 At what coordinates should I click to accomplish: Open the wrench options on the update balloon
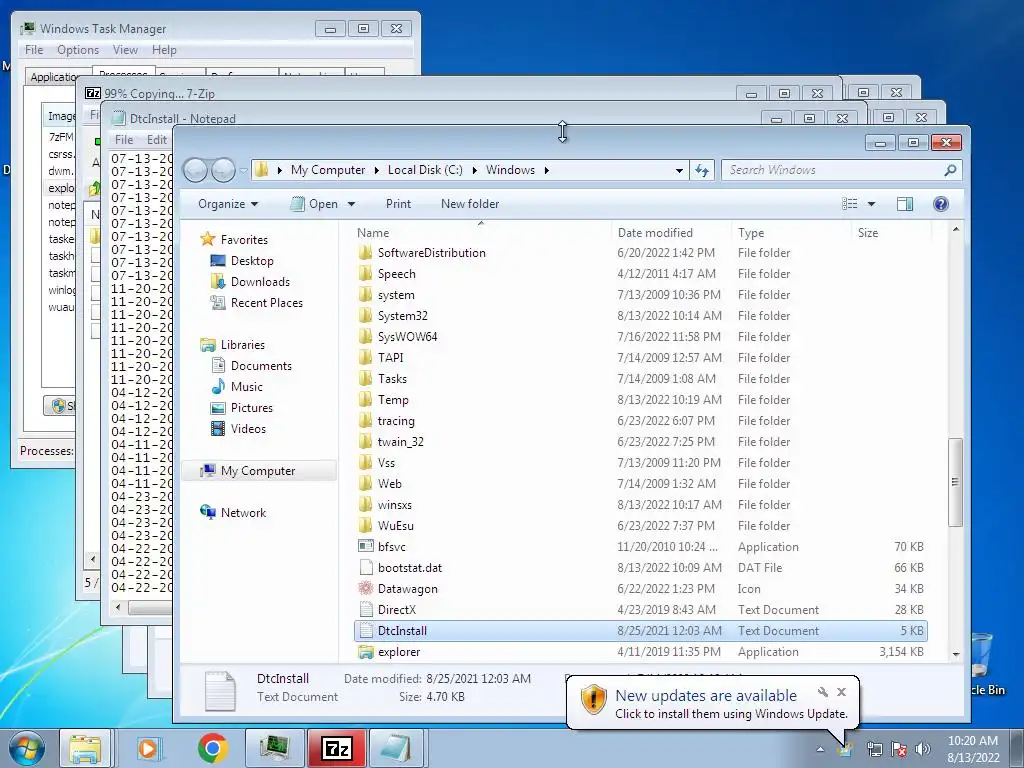tap(823, 692)
